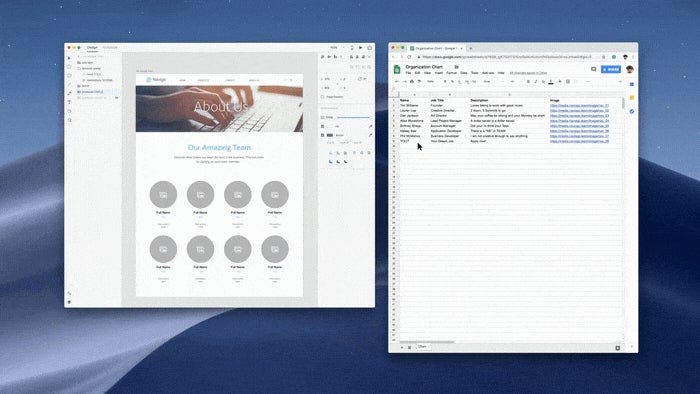Screen dimensions: 700x394
Task: Select cell 'Creative Director'
Action: pyautogui.click(x=442, y=111)
